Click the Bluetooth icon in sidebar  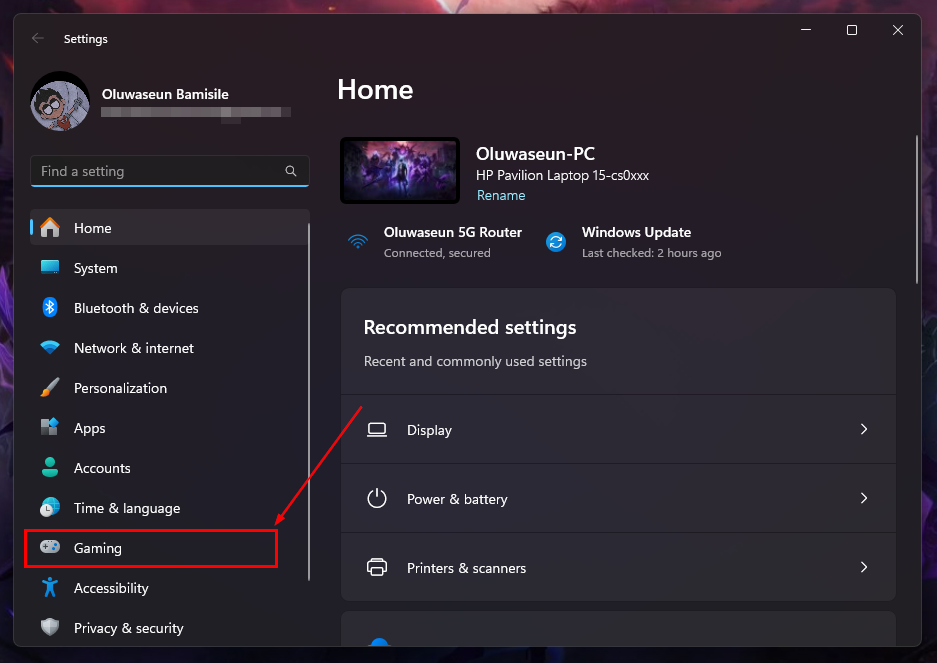50,307
